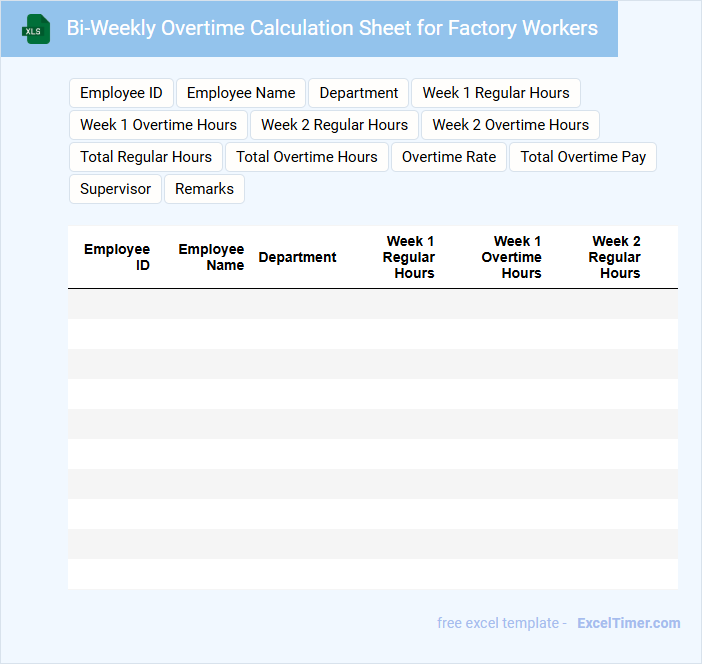Image resolution: width=702 pixels, height=664 pixels.
Task: Click the Total Overtime Hours tag
Action: (x=307, y=157)
